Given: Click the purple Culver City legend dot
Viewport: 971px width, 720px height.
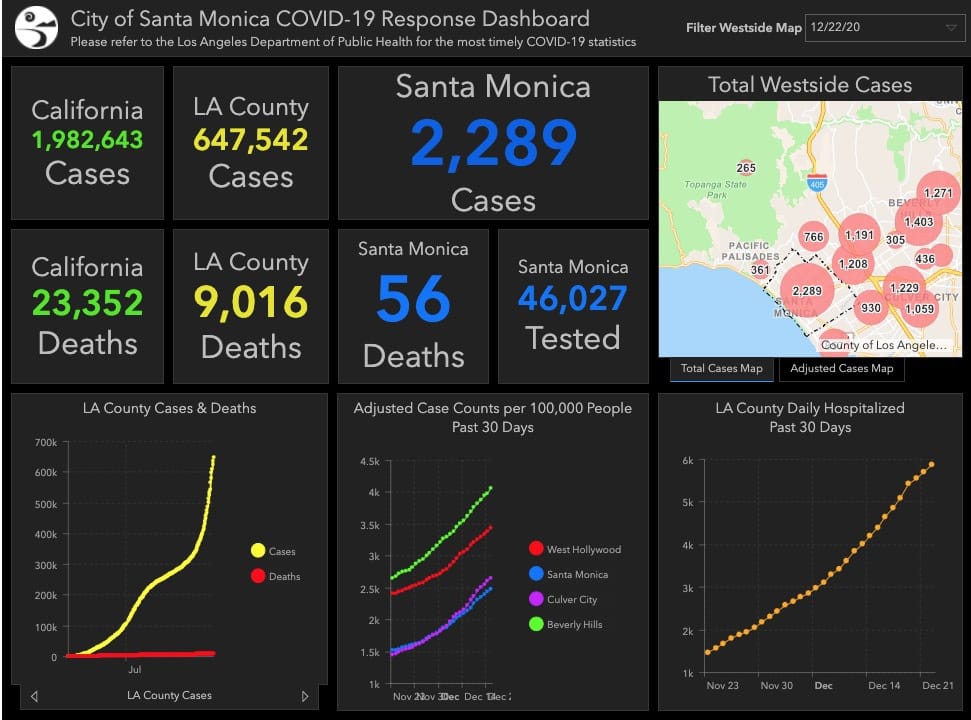Looking at the screenshot, I should pos(536,599).
